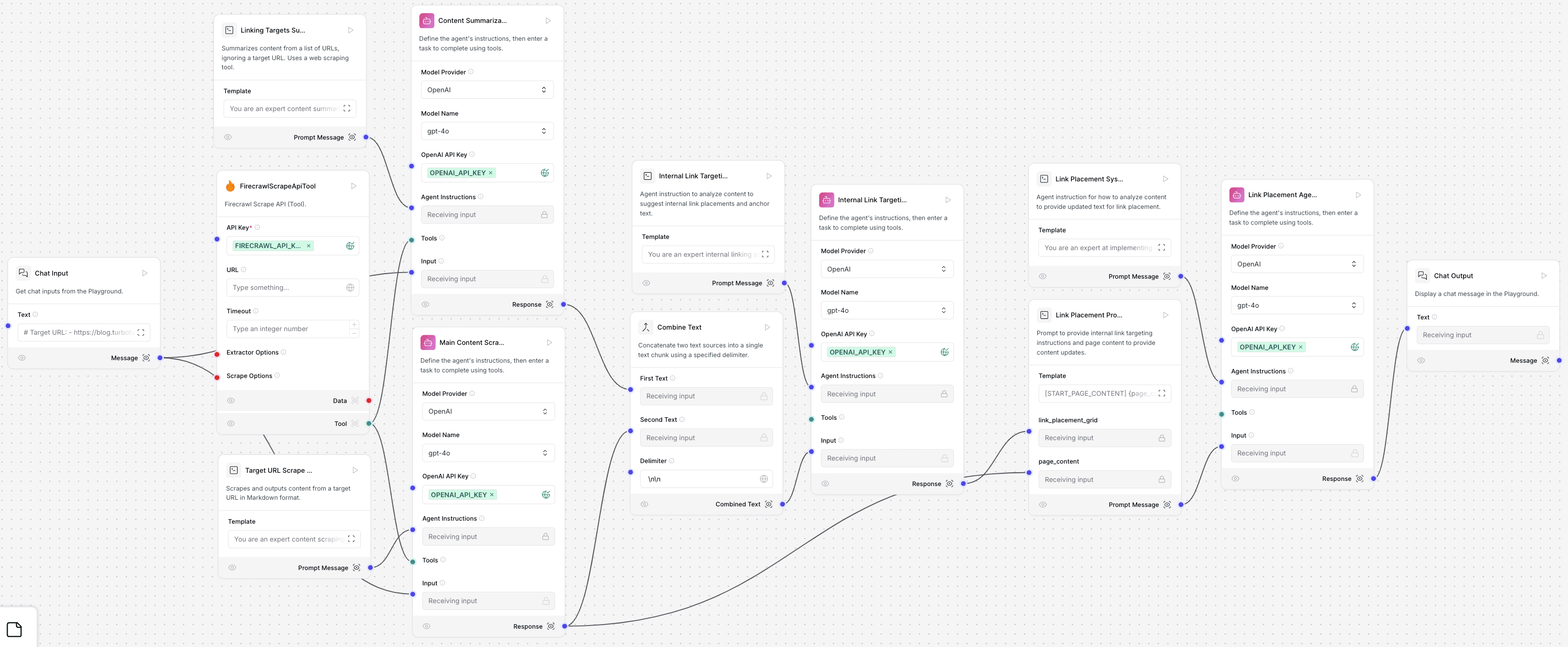Click globe icon in Firecrawl API Key field

point(350,246)
